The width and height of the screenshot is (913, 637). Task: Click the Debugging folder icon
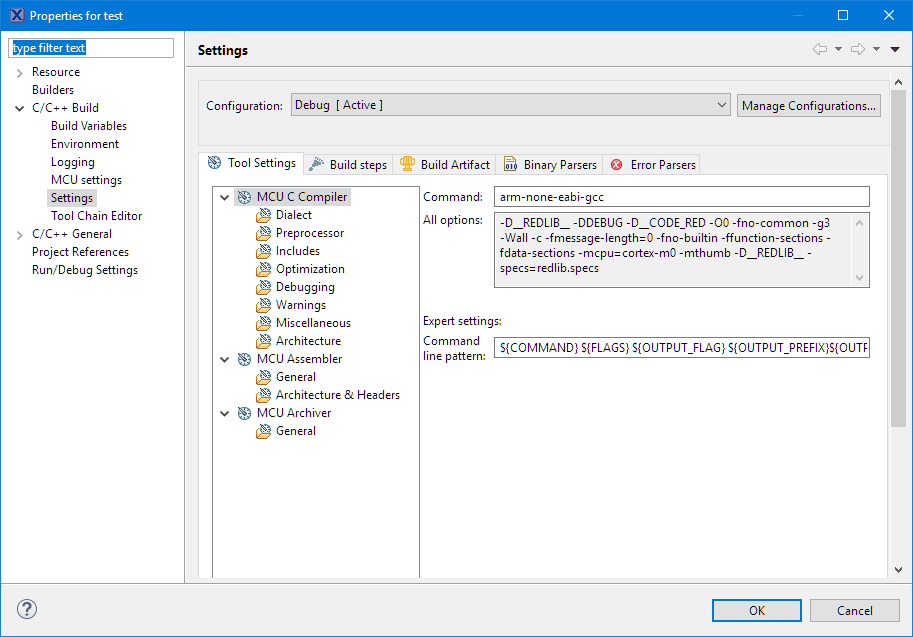coord(264,287)
